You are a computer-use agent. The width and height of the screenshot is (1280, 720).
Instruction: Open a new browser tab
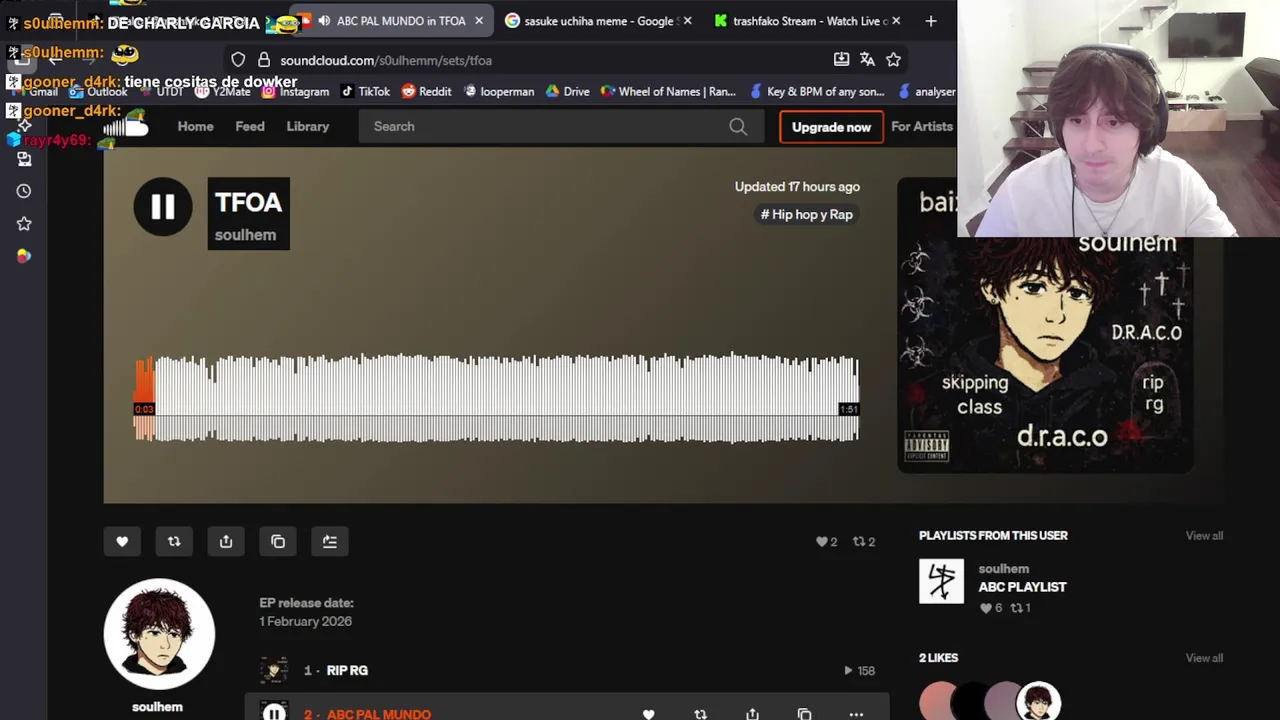931,21
